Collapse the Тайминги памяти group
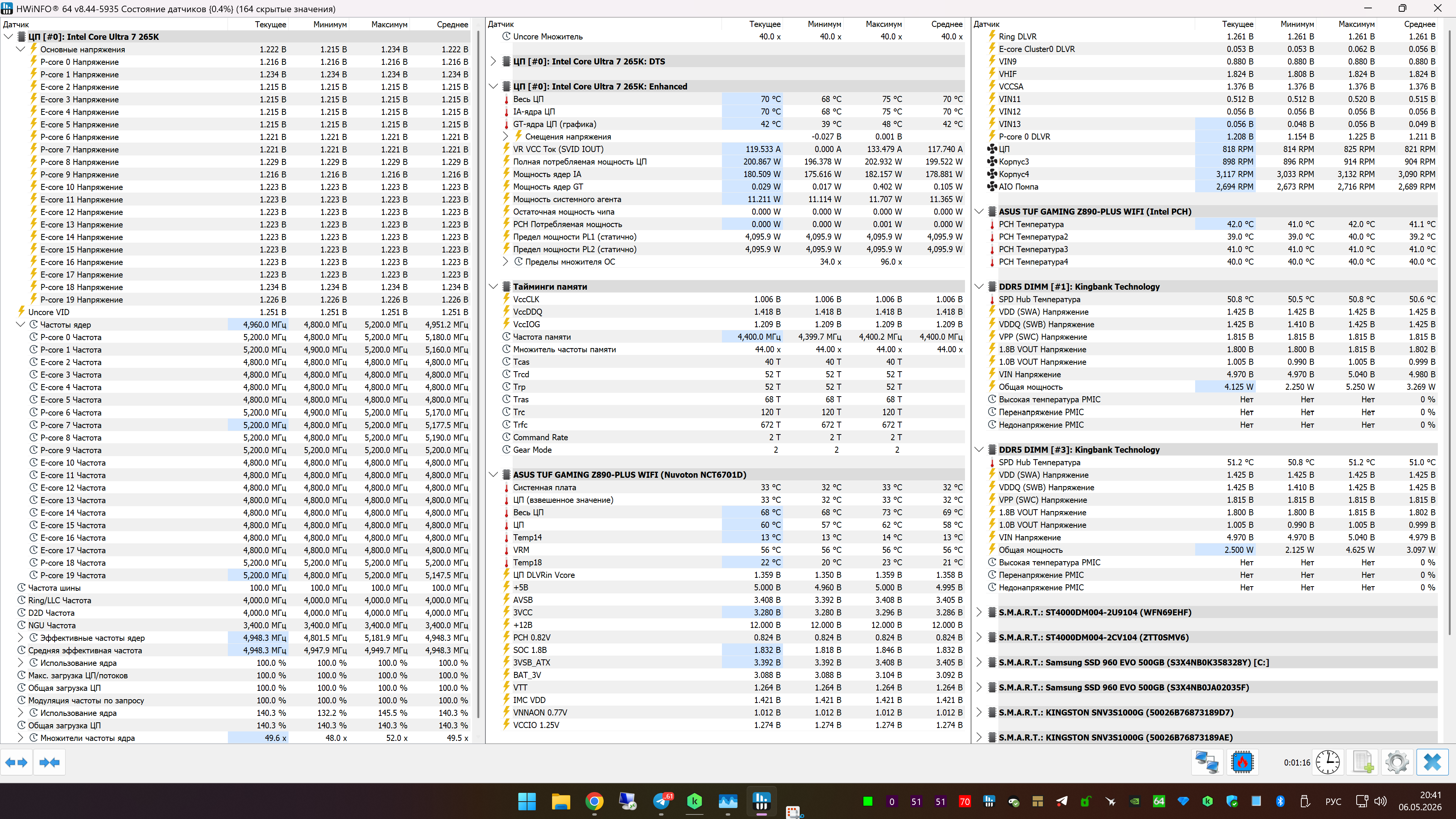The image size is (1456, 819). [493, 287]
